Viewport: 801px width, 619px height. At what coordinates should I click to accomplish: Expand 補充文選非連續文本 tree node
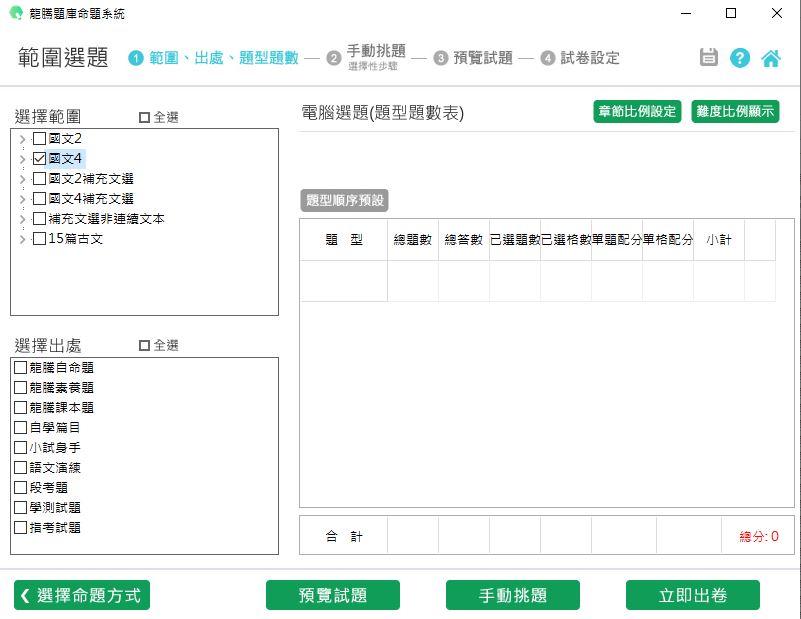coord(23,219)
